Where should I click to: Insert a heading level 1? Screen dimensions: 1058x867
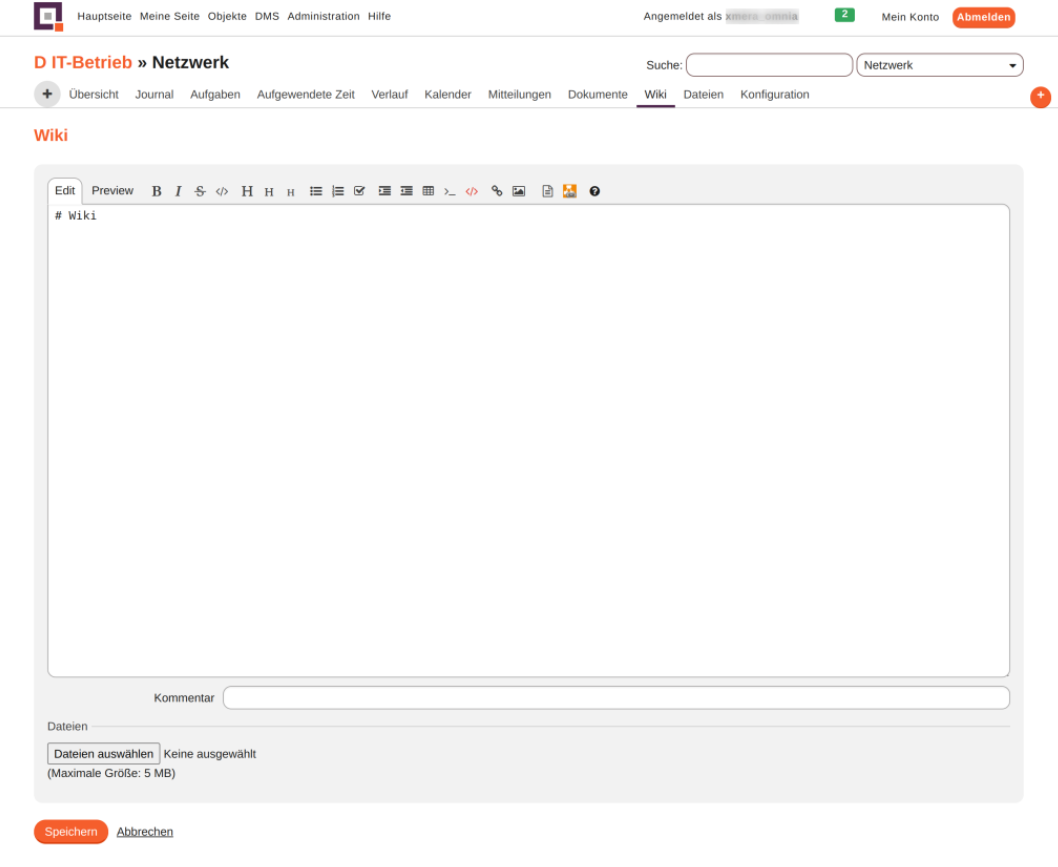point(247,191)
